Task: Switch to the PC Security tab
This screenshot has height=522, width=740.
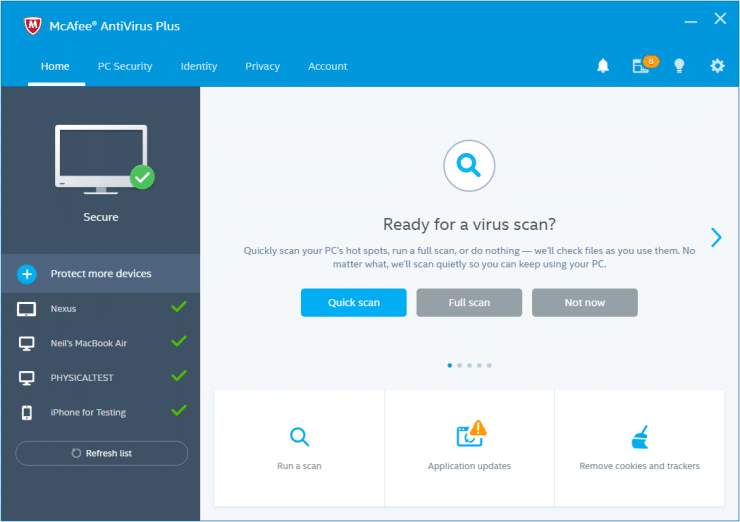Action: pos(125,66)
